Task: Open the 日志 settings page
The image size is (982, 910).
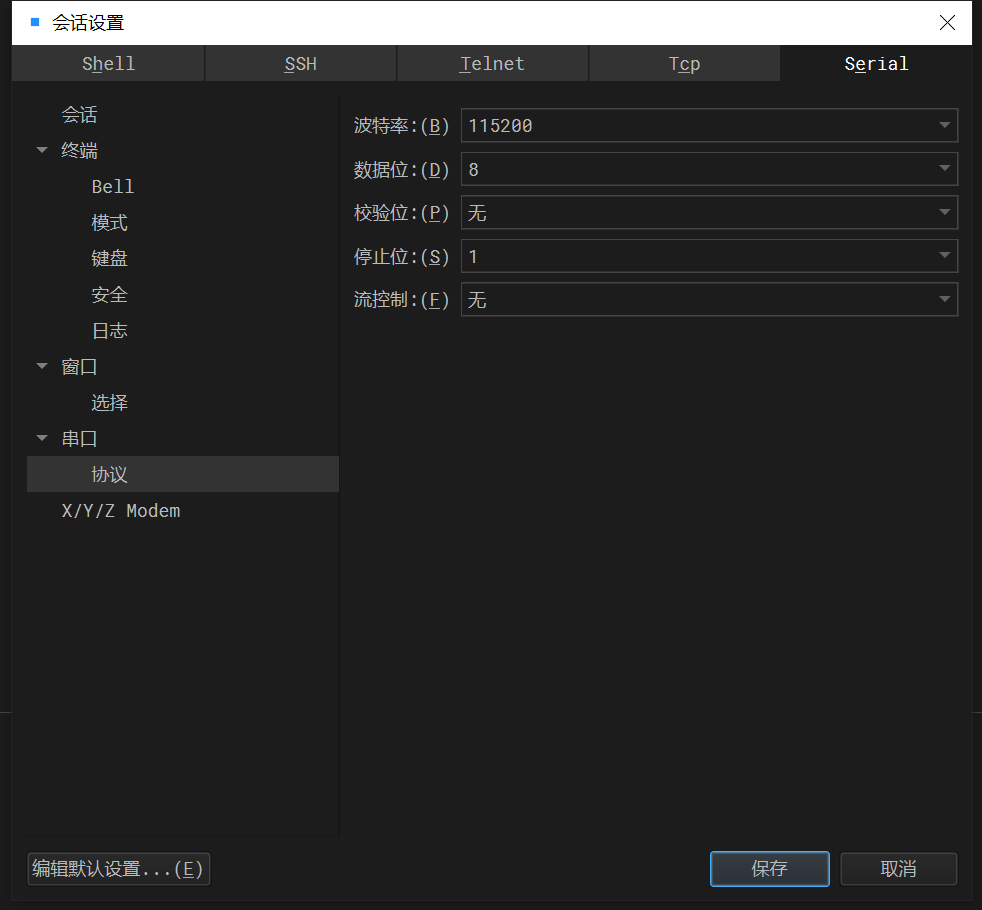Action: pos(110,330)
